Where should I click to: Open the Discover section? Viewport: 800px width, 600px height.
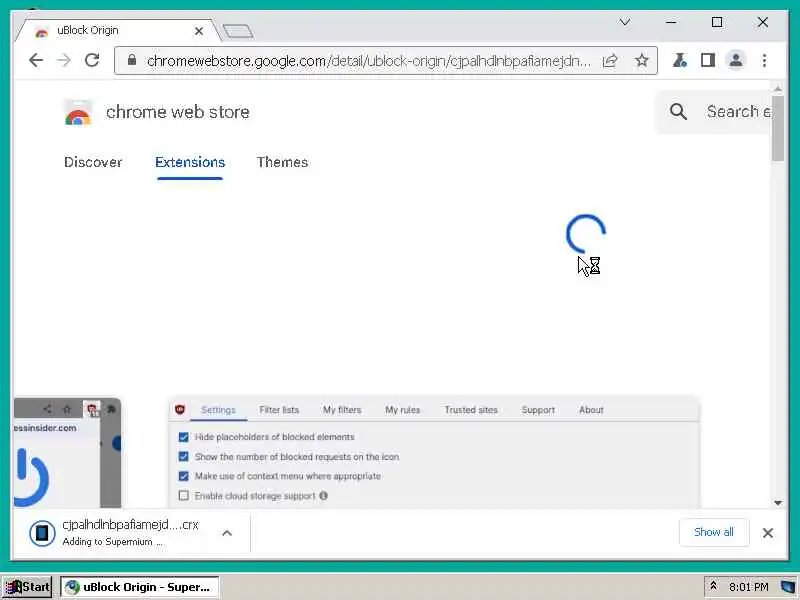[93, 162]
